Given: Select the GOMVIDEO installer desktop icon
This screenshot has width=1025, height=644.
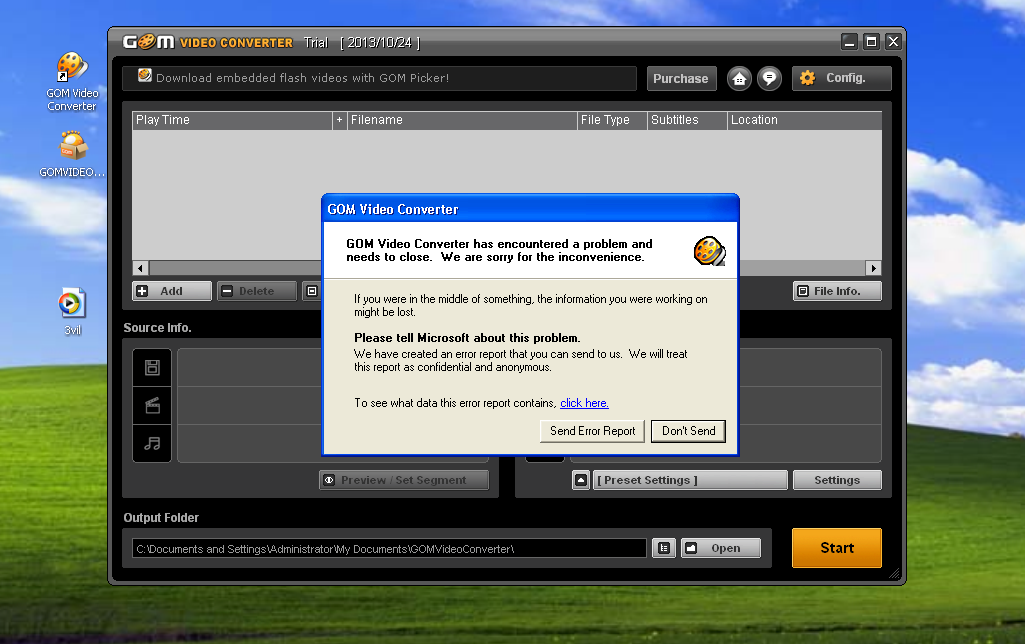Looking at the screenshot, I should point(72,154).
